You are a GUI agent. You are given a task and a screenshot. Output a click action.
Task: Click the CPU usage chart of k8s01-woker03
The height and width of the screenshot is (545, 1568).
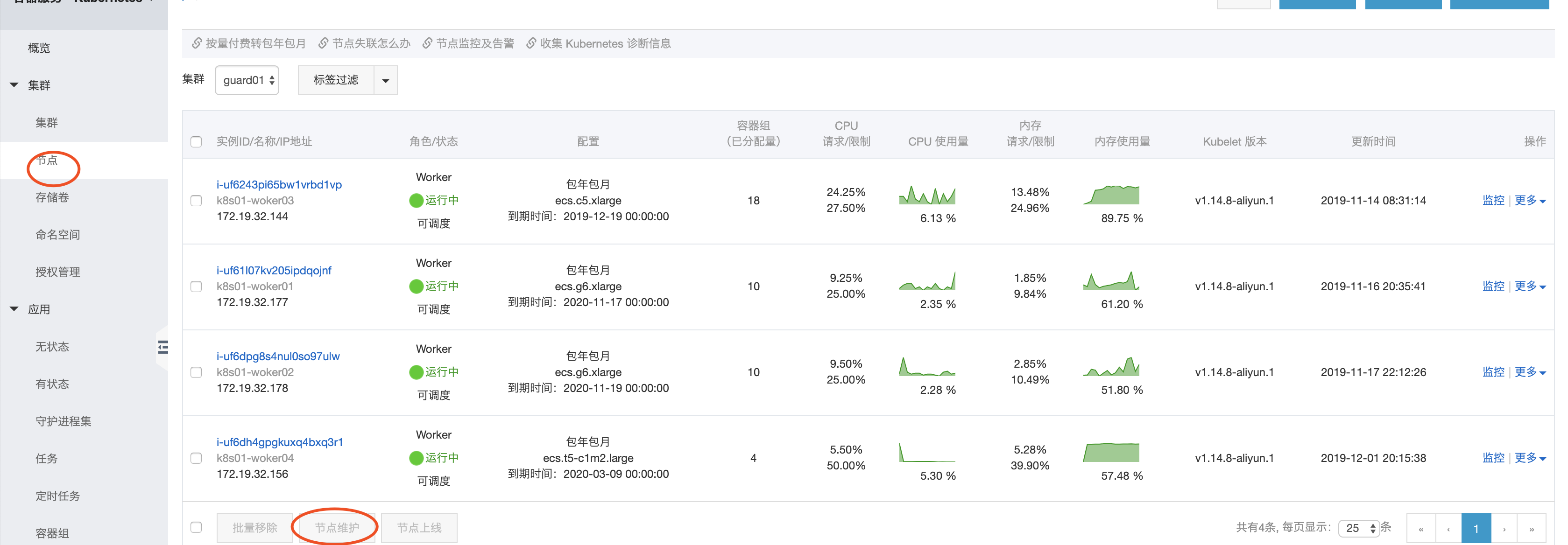coord(927,196)
